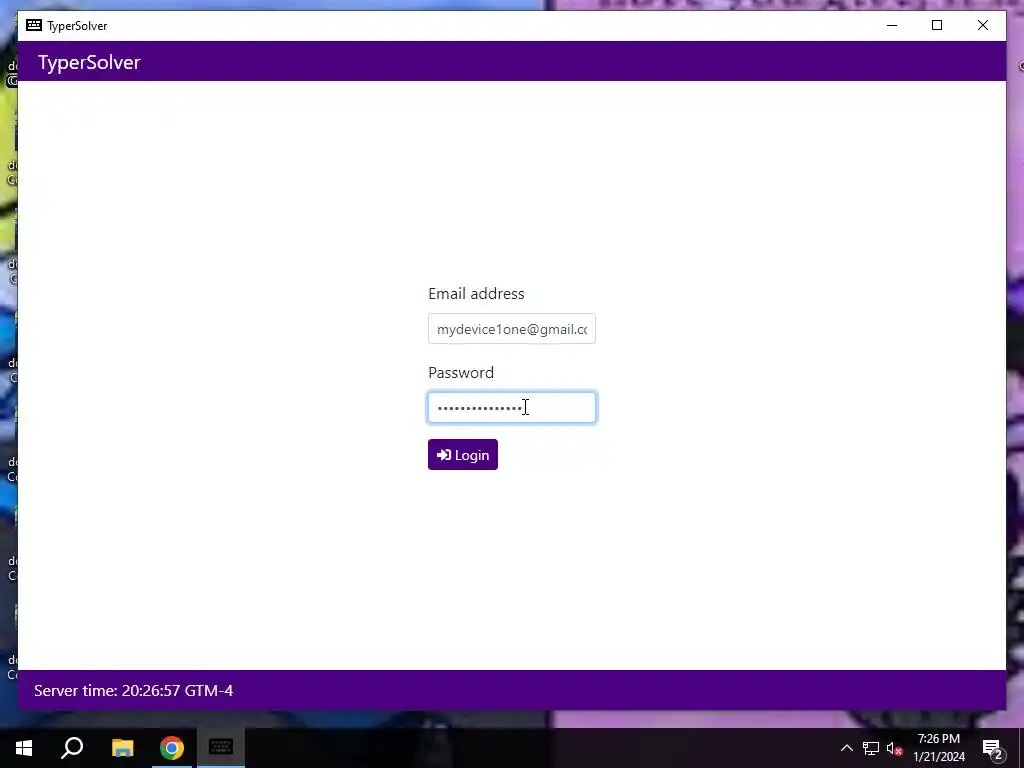
Task: Open the notification center icon
Action: click(x=993, y=748)
